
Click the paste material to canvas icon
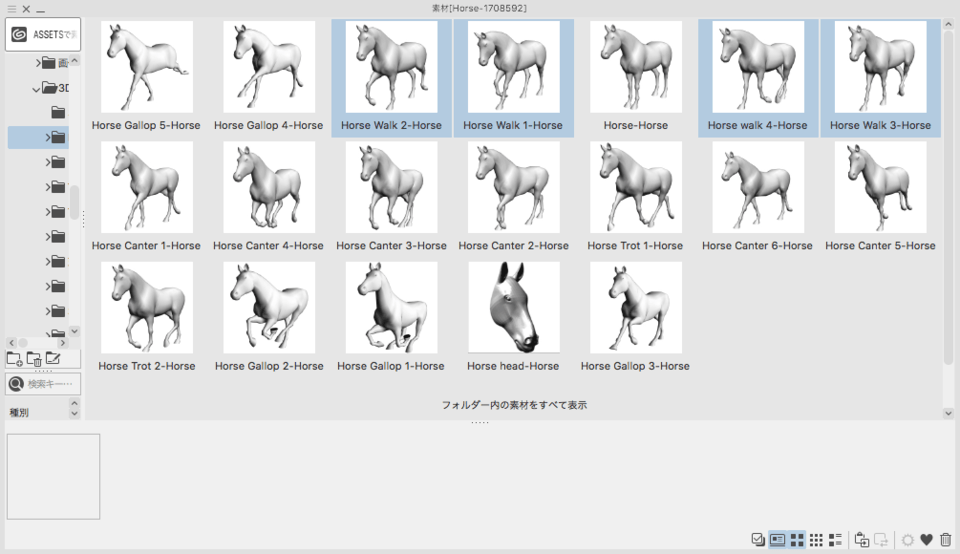(861, 540)
